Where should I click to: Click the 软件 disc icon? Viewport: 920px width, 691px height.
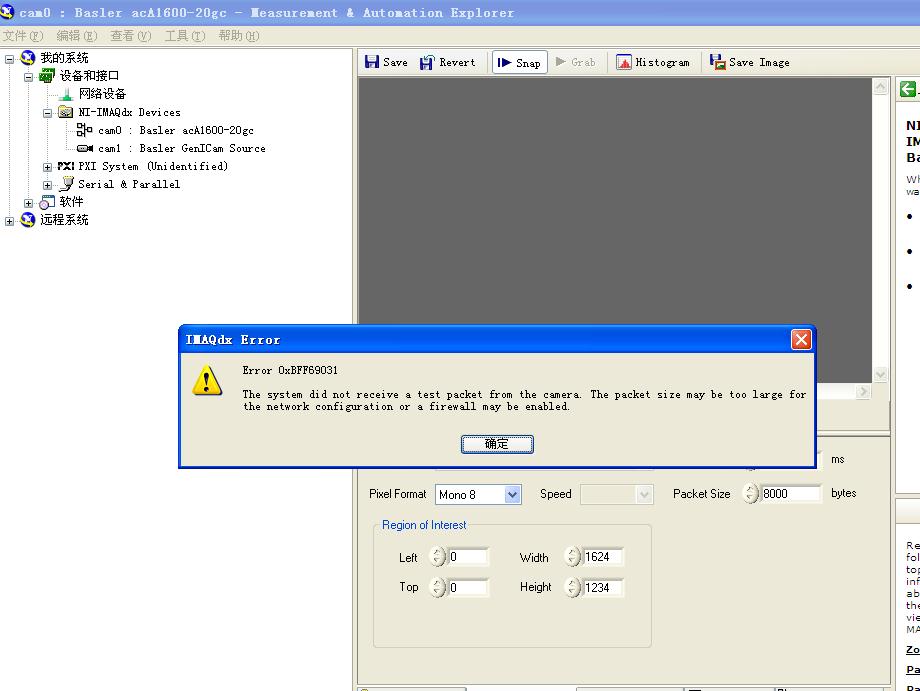click(x=47, y=202)
